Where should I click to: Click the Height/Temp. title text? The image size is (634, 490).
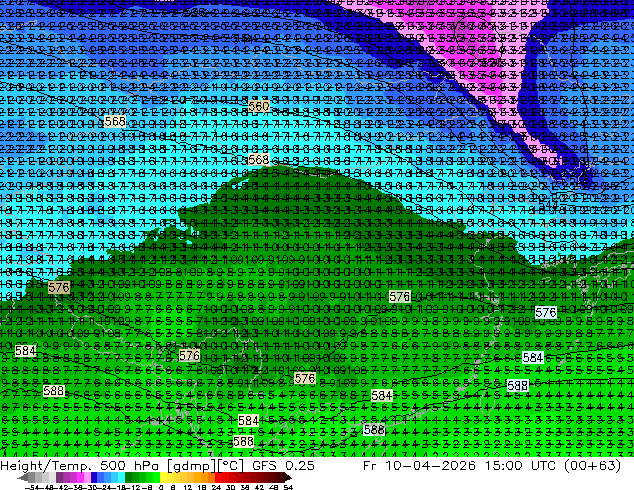(47, 466)
